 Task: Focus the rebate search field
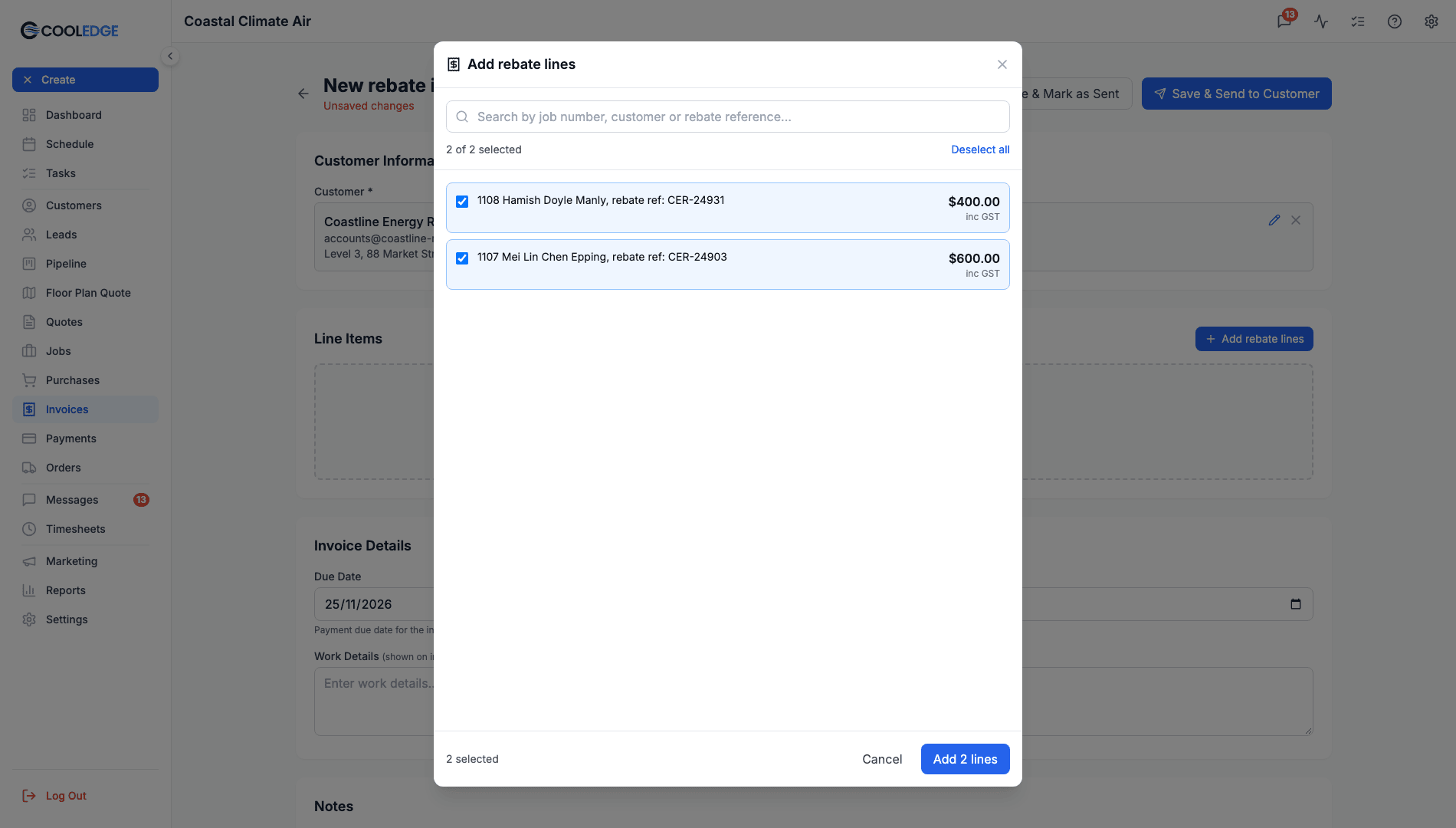[x=728, y=117]
